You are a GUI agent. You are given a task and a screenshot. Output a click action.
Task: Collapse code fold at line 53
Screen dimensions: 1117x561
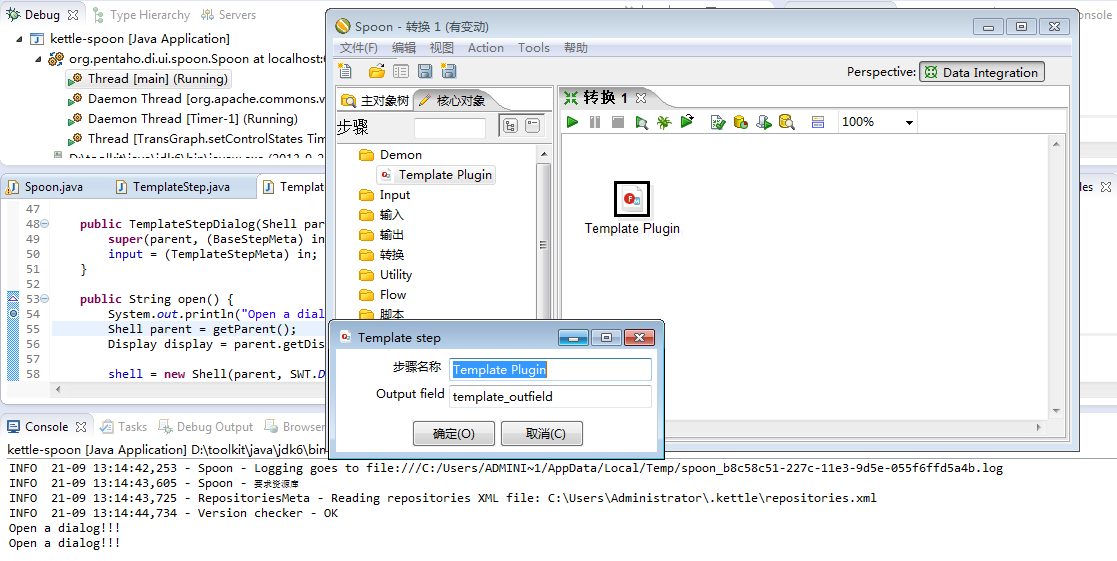45,298
